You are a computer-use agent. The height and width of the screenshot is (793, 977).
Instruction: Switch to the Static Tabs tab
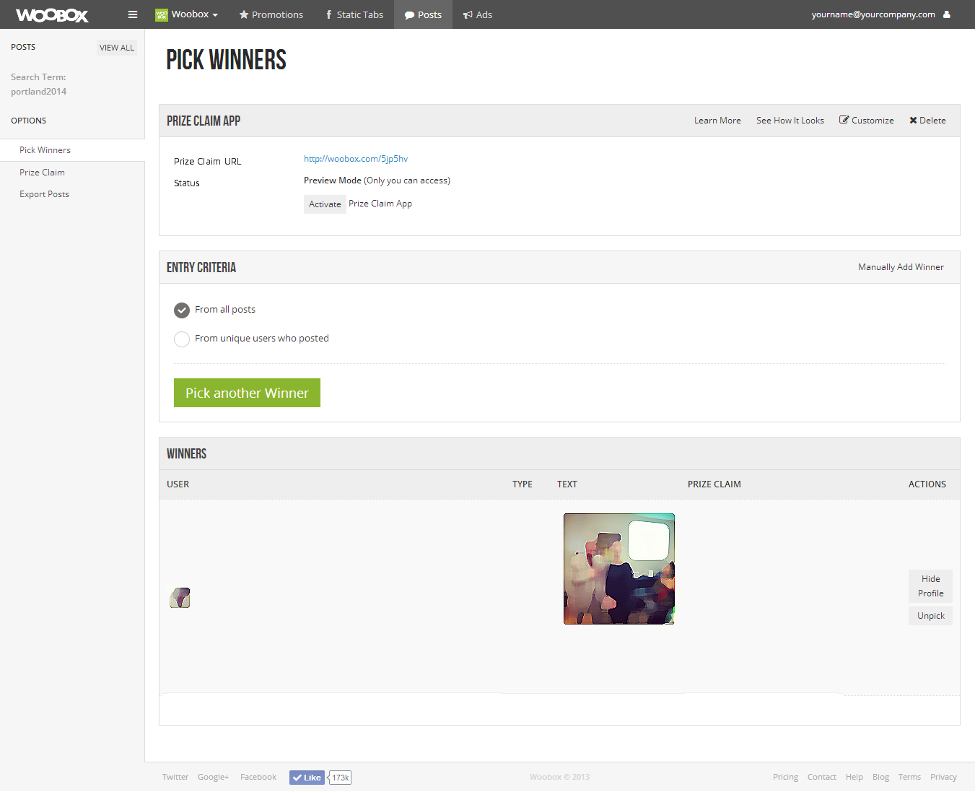354,15
